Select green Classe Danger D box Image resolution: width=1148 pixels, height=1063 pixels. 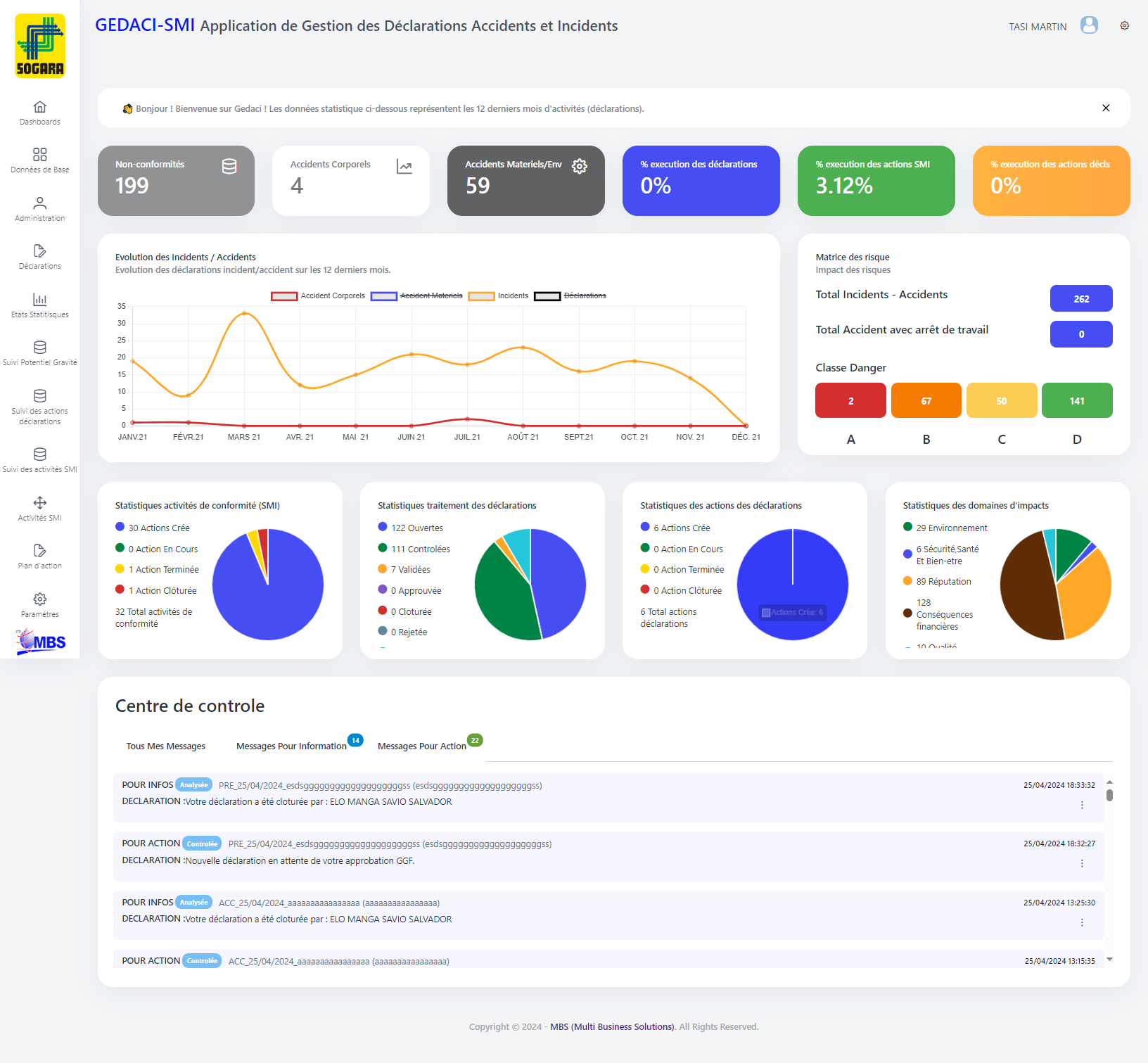click(1077, 400)
